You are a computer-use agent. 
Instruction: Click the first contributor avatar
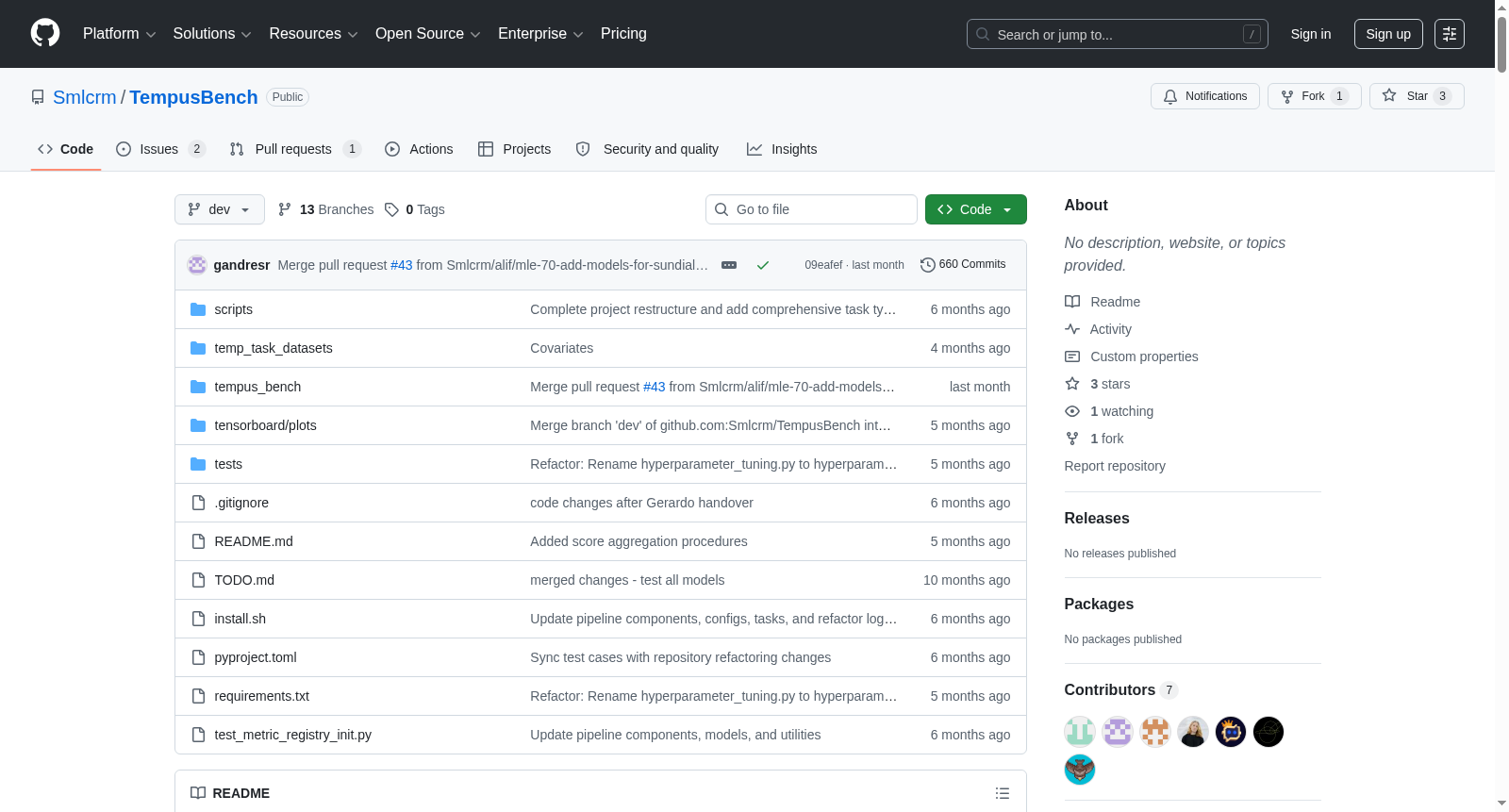[1080, 732]
